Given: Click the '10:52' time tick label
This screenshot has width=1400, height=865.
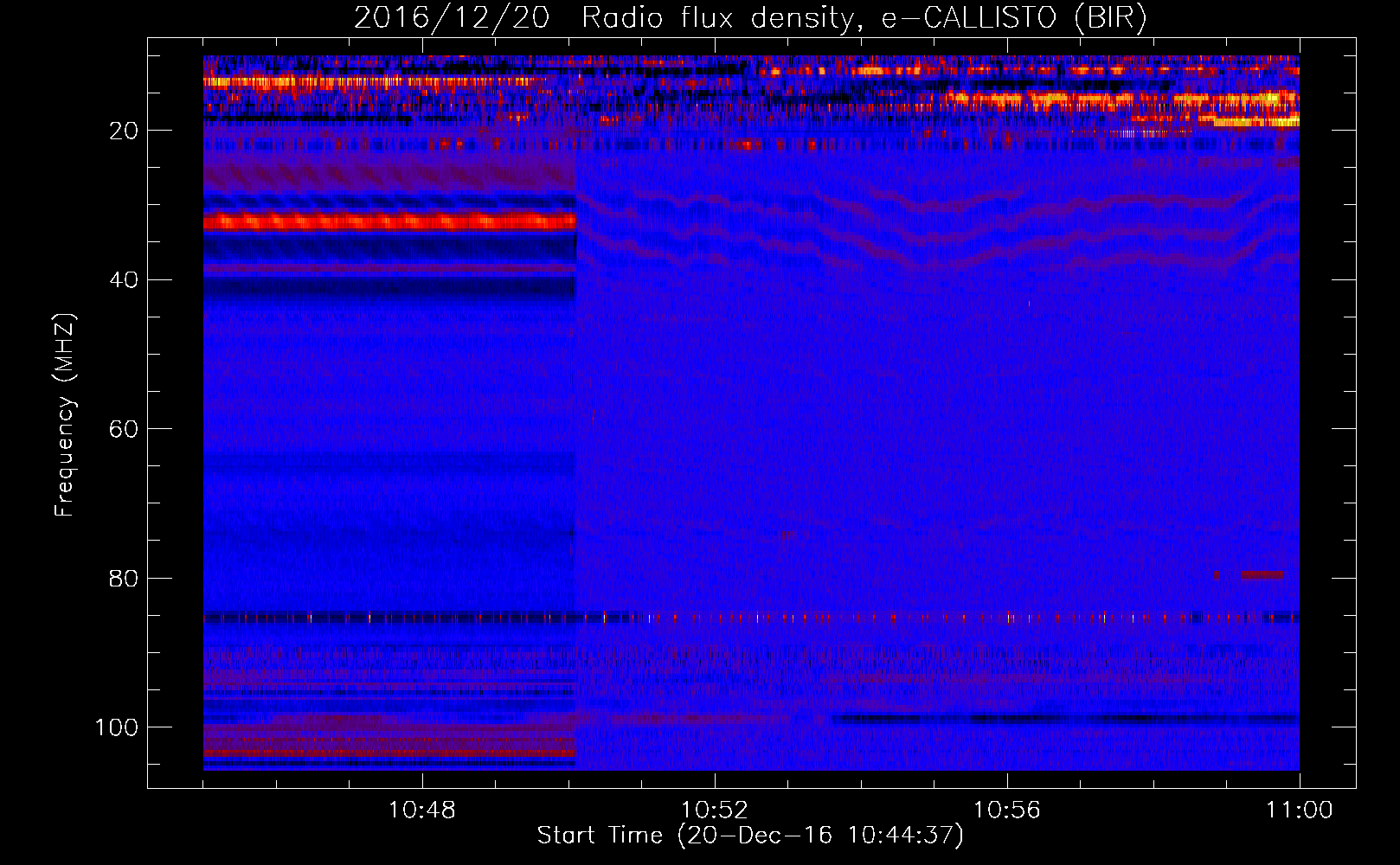Looking at the screenshot, I should click(714, 811).
